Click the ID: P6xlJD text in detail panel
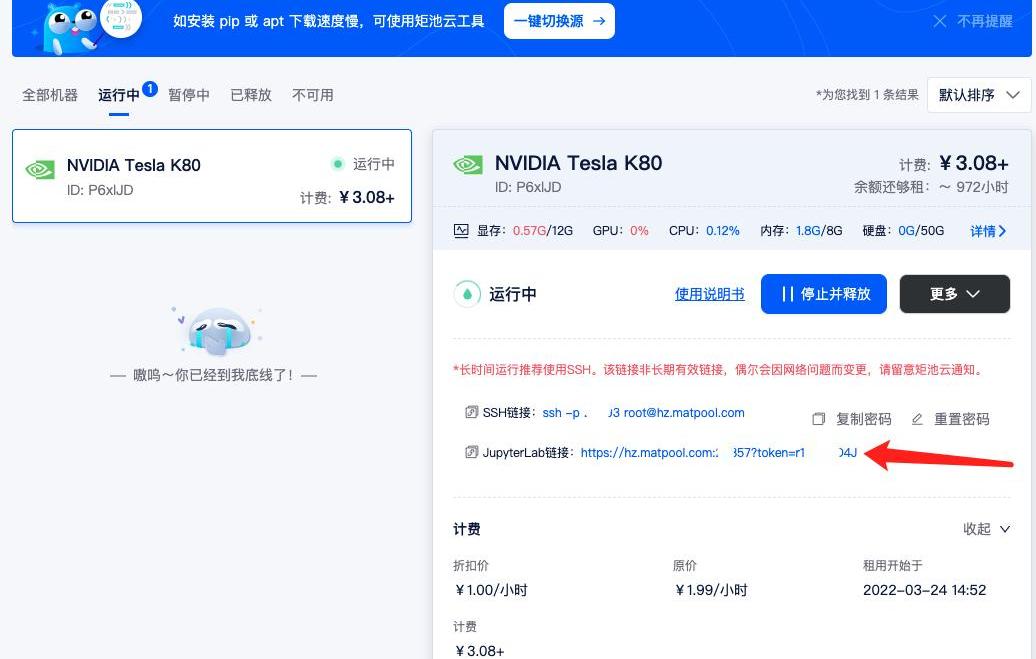This screenshot has width=1036, height=659. point(528,187)
